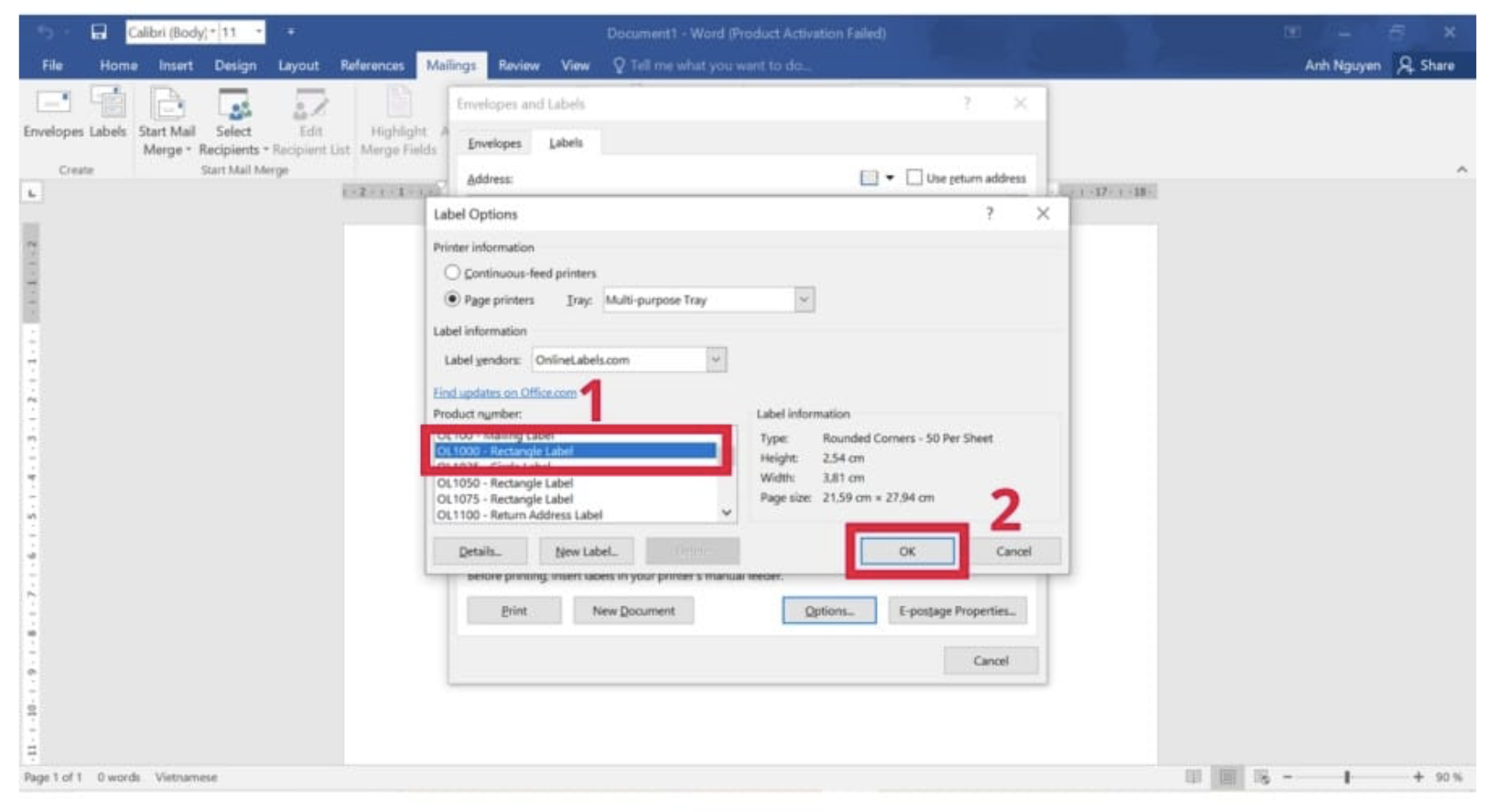Select the Continuous-feed printers radio button
This screenshot has height=812, width=1500.
pyautogui.click(x=452, y=273)
